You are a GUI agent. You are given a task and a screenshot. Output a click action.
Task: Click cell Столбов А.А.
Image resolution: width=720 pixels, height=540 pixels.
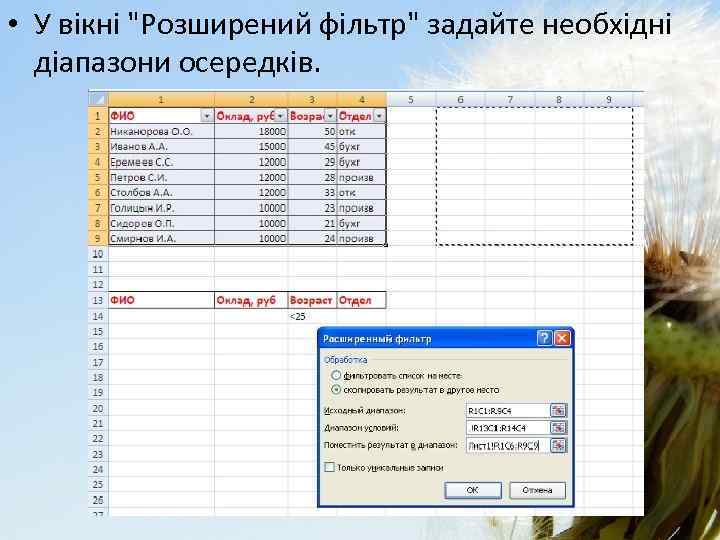pyautogui.click(x=161, y=192)
